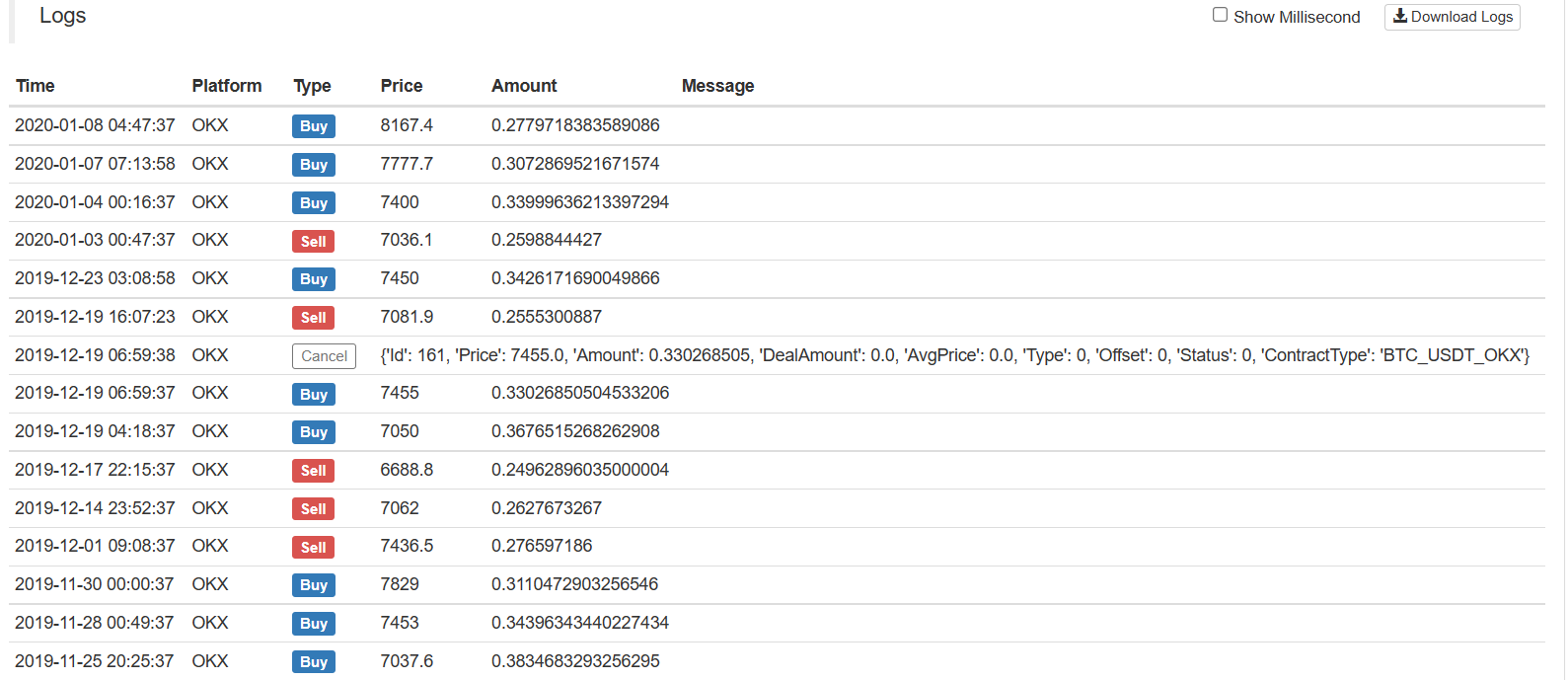
Task: Enable the Show Millisecond checkbox
Action: [1221, 15]
